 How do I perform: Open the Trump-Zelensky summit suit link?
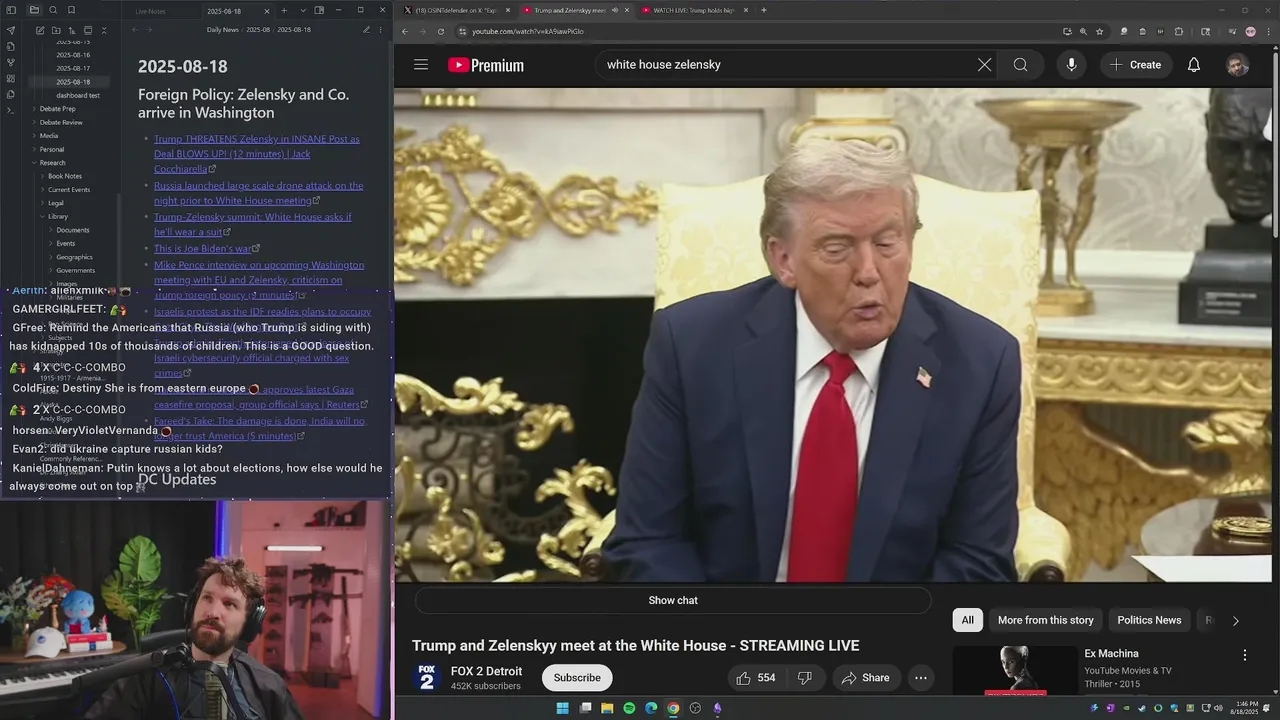coord(252,224)
